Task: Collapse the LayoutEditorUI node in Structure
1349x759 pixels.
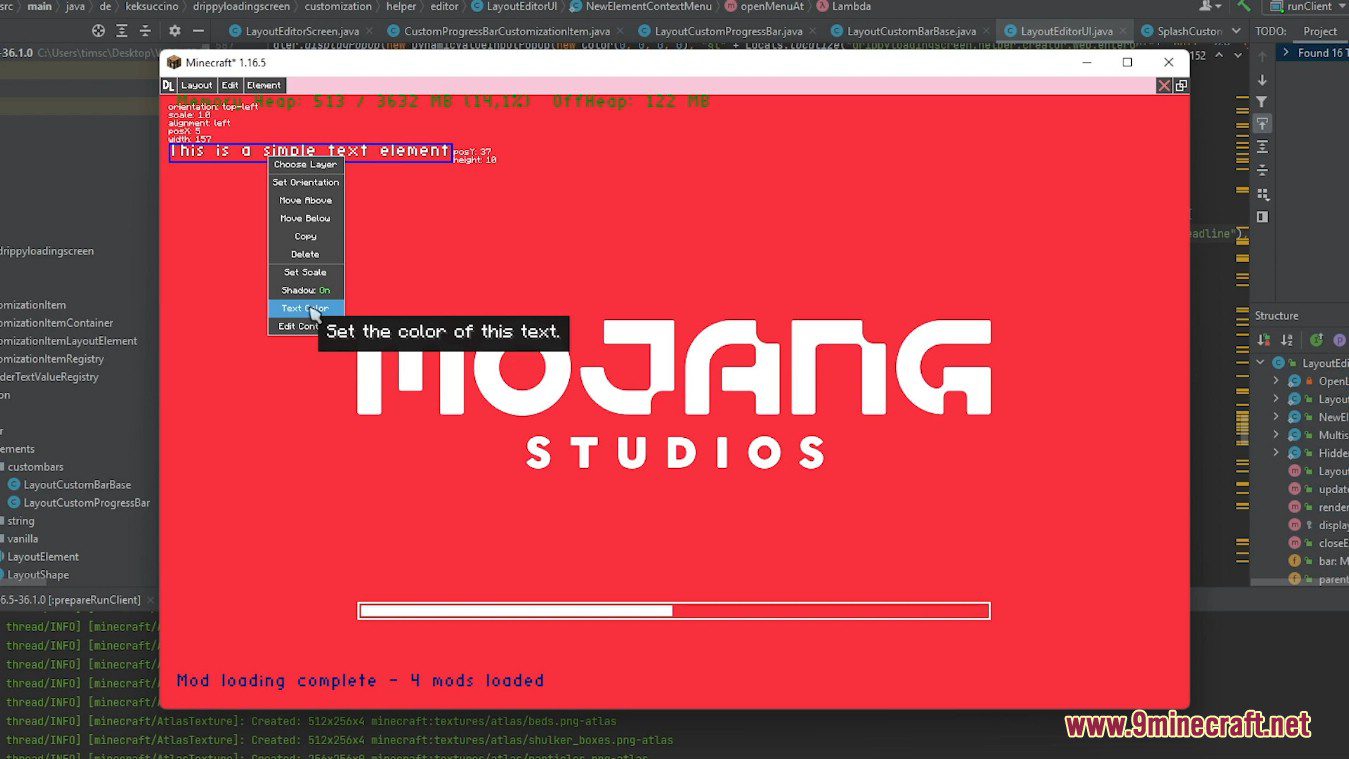Action: (x=1261, y=363)
